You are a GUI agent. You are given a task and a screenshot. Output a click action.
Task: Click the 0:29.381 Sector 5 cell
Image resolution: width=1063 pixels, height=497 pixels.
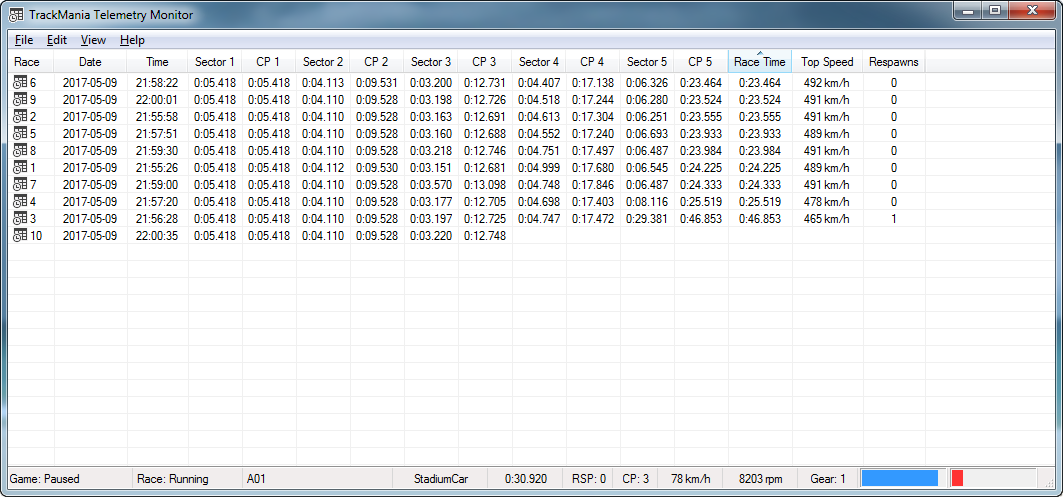pos(647,218)
